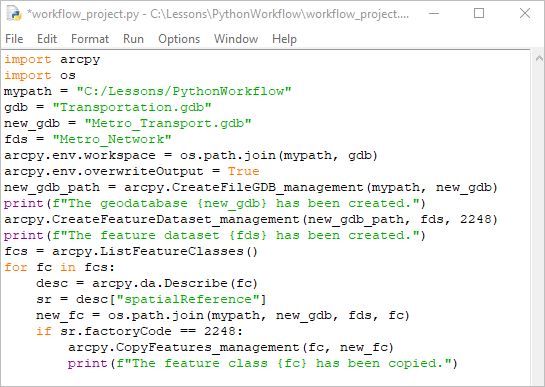Viewport: 545px width, 387px height.
Task: Click the string "spatialReference"
Action: tap(188, 299)
